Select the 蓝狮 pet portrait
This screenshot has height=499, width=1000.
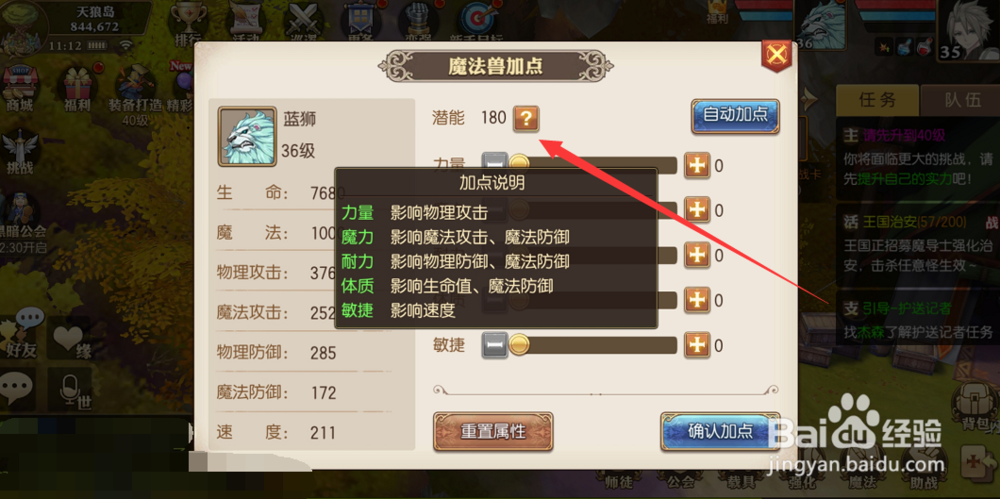[x=247, y=137]
